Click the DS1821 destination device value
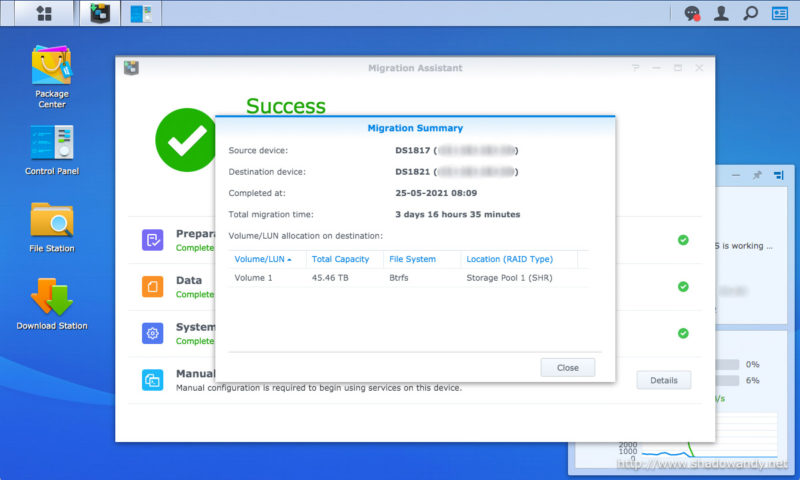Screen dimensions: 800x480 coord(457,172)
